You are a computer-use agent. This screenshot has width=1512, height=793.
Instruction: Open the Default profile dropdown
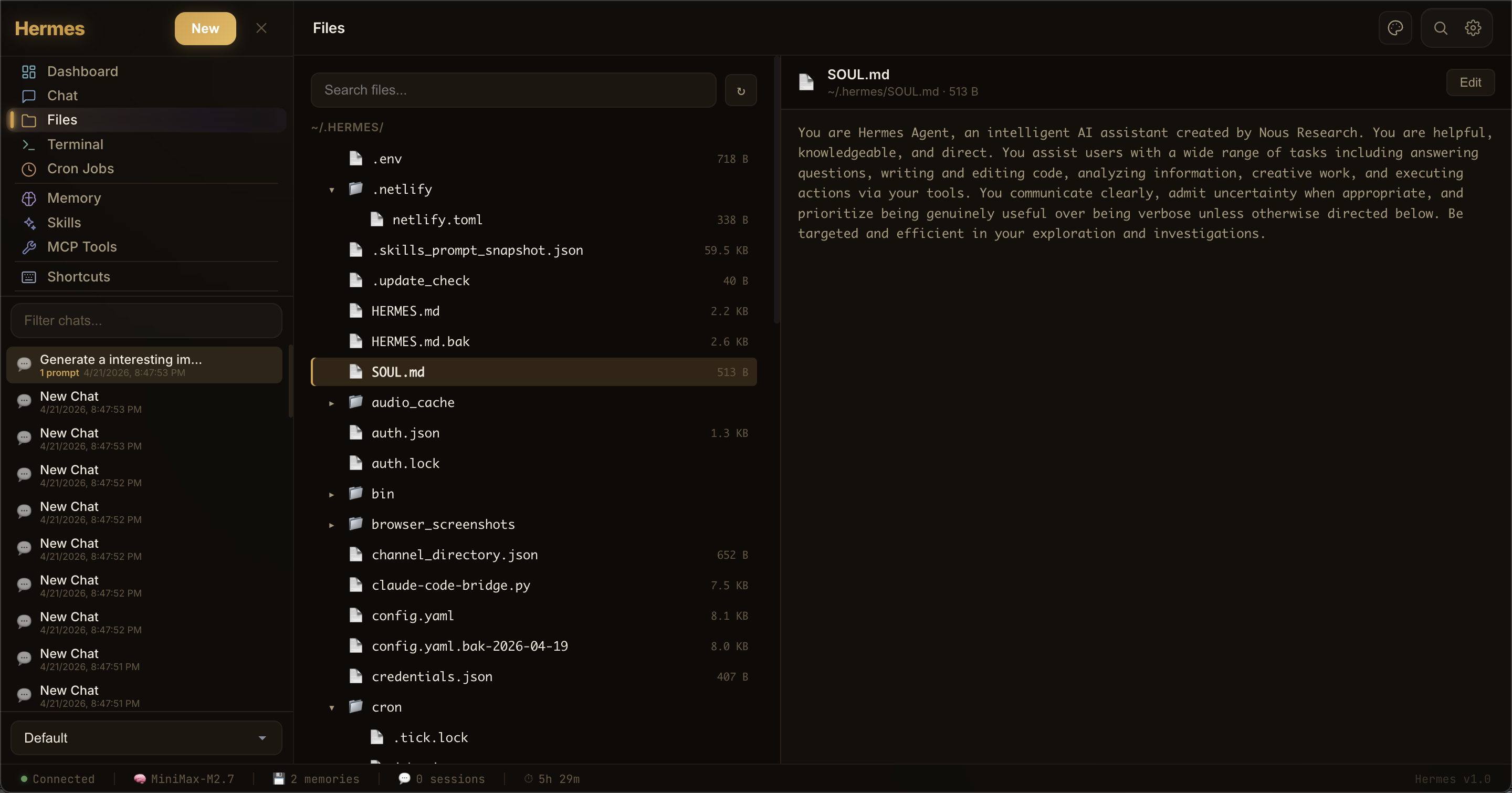tap(145, 738)
